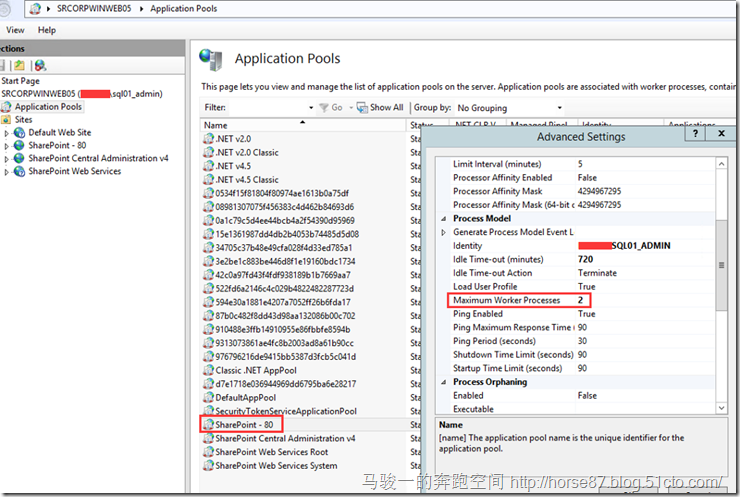740x497 pixels.
Task: Select Maximum Worker Processes value
Action: (580, 300)
